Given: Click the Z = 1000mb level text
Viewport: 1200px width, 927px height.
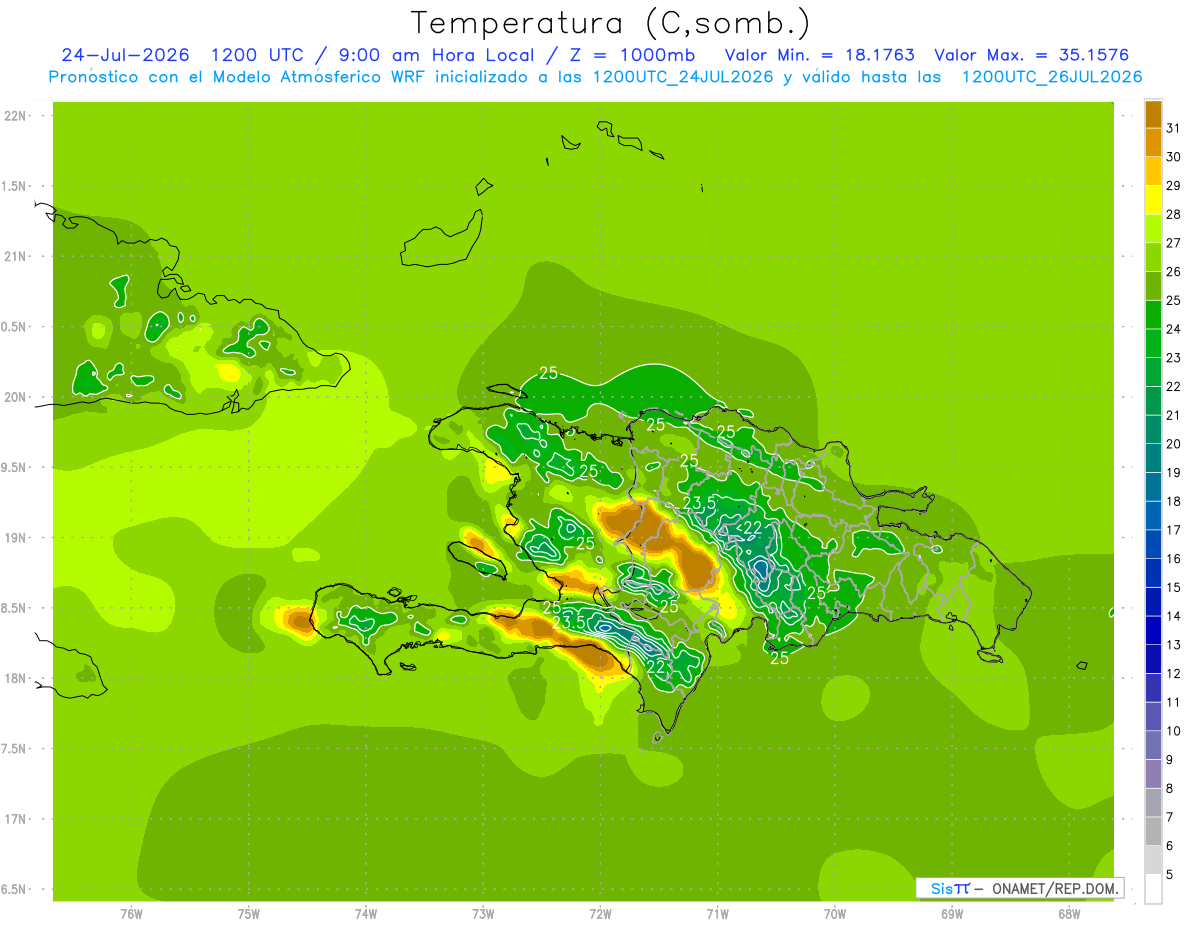Looking at the screenshot, I should click(x=645, y=55).
